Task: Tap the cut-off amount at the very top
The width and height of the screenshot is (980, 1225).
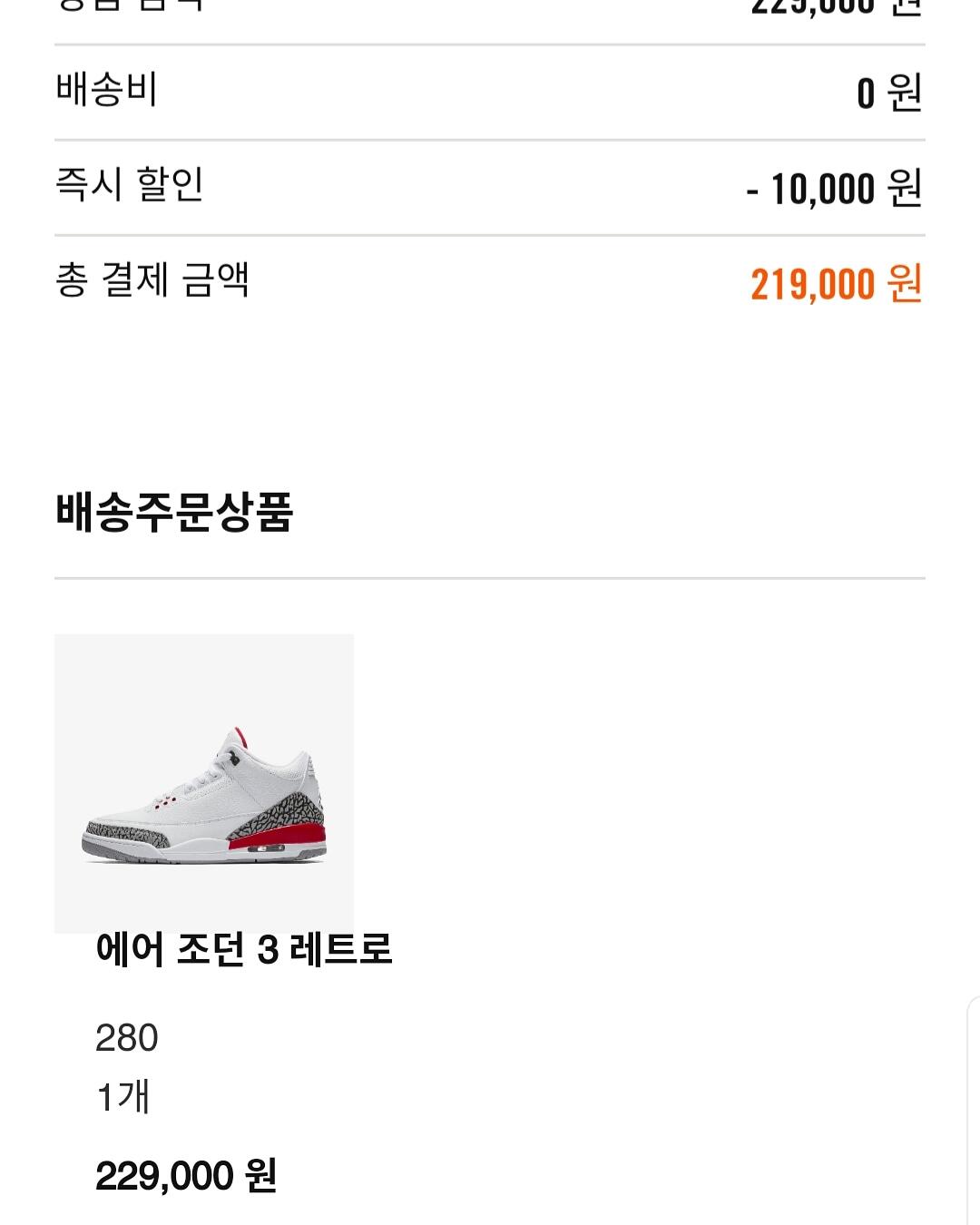Action: point(836,7)
